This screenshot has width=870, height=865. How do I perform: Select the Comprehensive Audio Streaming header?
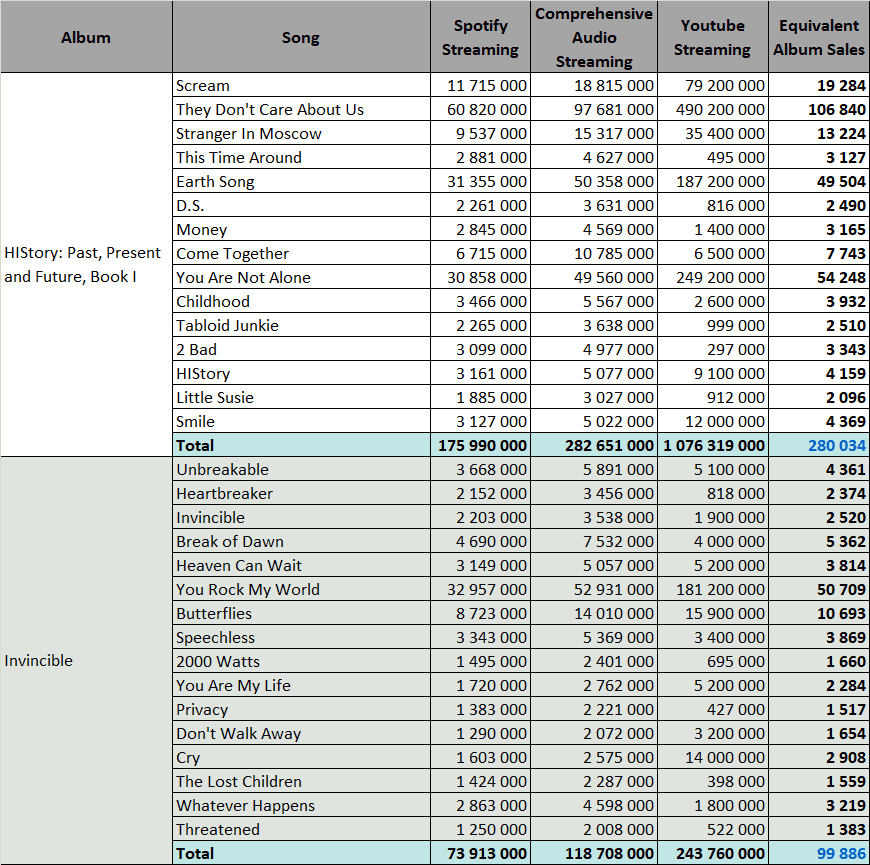[594, 37]
